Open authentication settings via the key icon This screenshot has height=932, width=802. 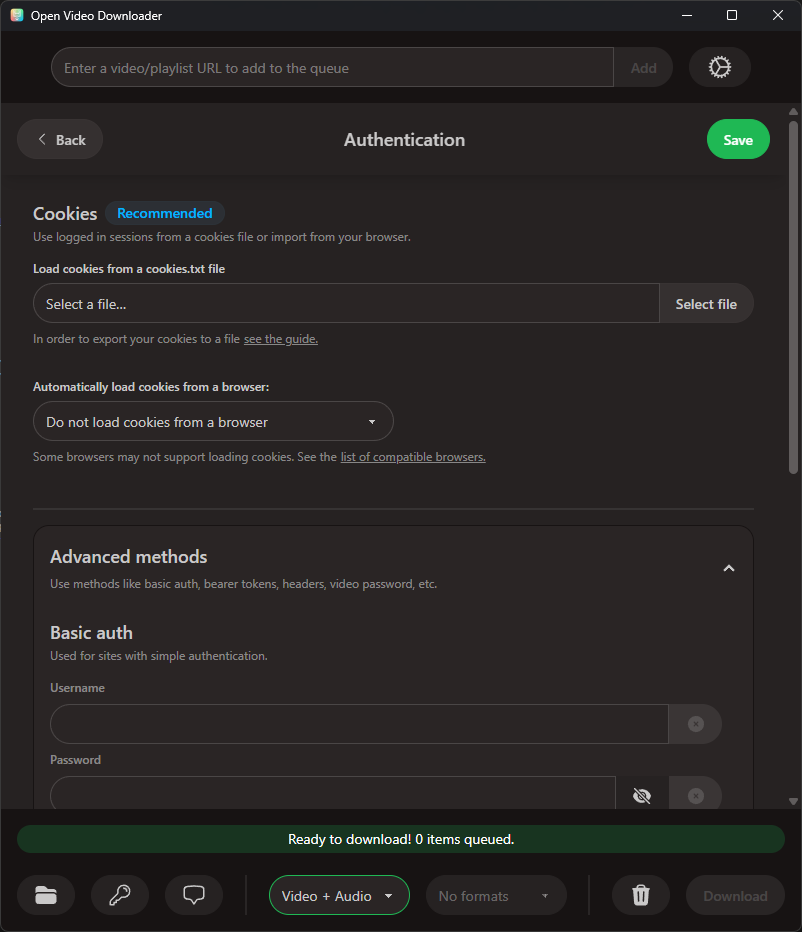point(120,895)
